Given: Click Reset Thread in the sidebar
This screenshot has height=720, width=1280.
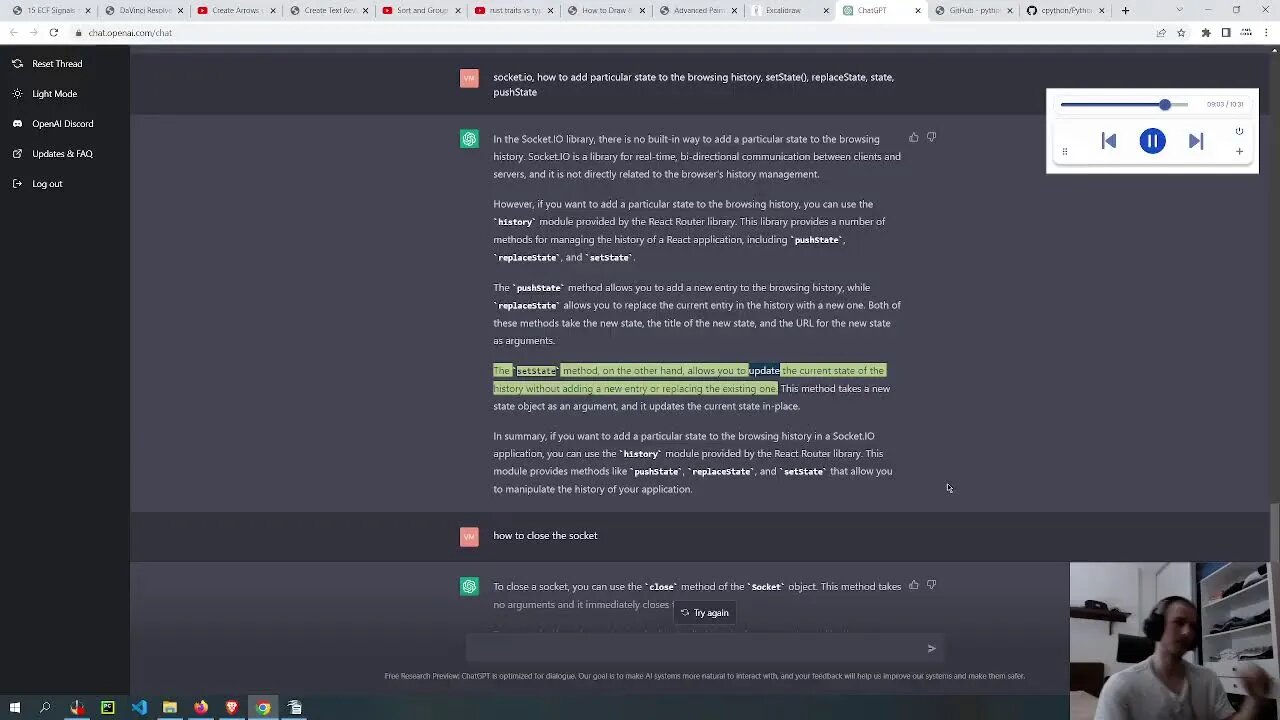Looking at the screenshot, I should [57, 64].
